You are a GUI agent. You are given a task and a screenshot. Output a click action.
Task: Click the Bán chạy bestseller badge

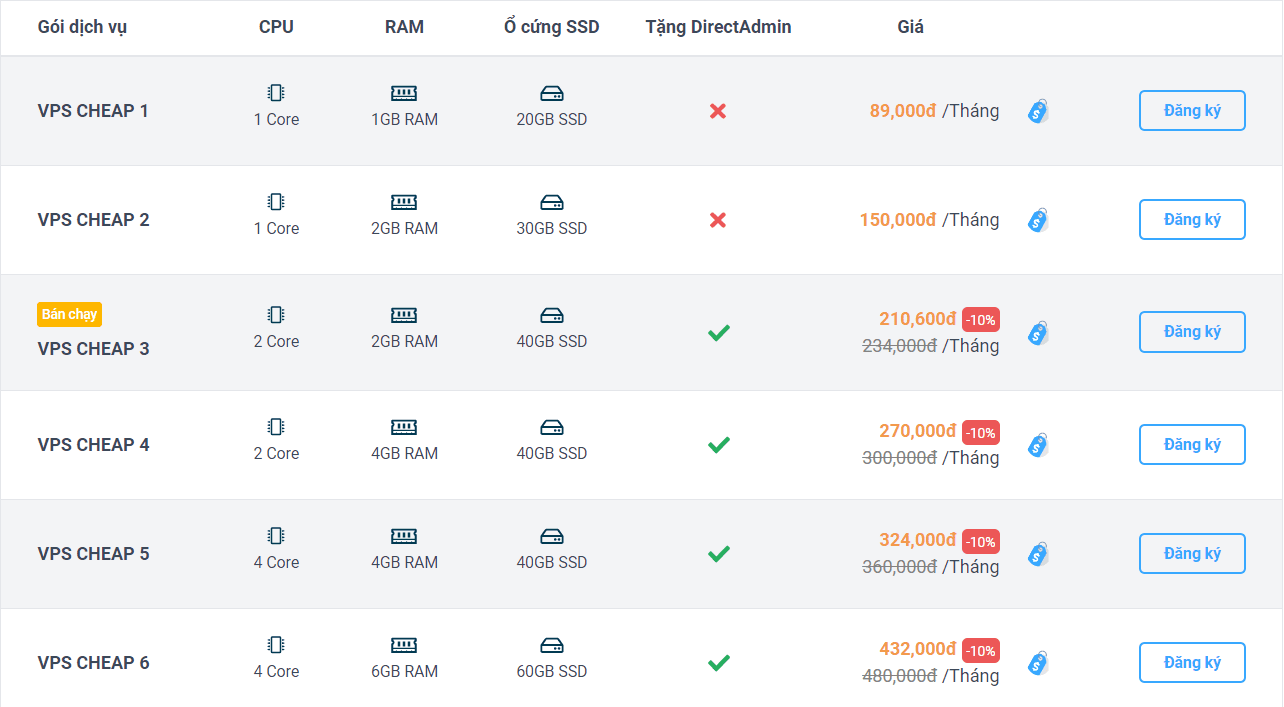70,314
